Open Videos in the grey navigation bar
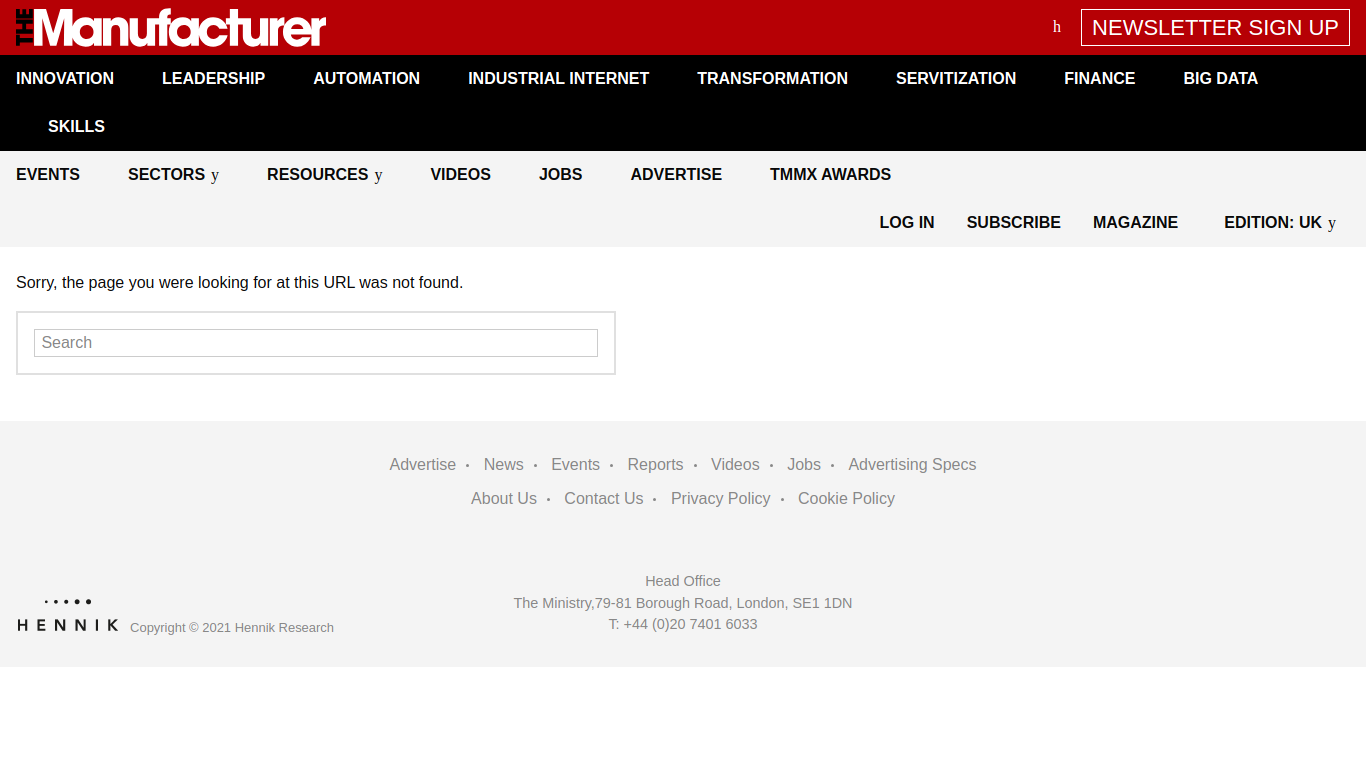The height and width of the screenshot is (768, 1366). (460, 174)
